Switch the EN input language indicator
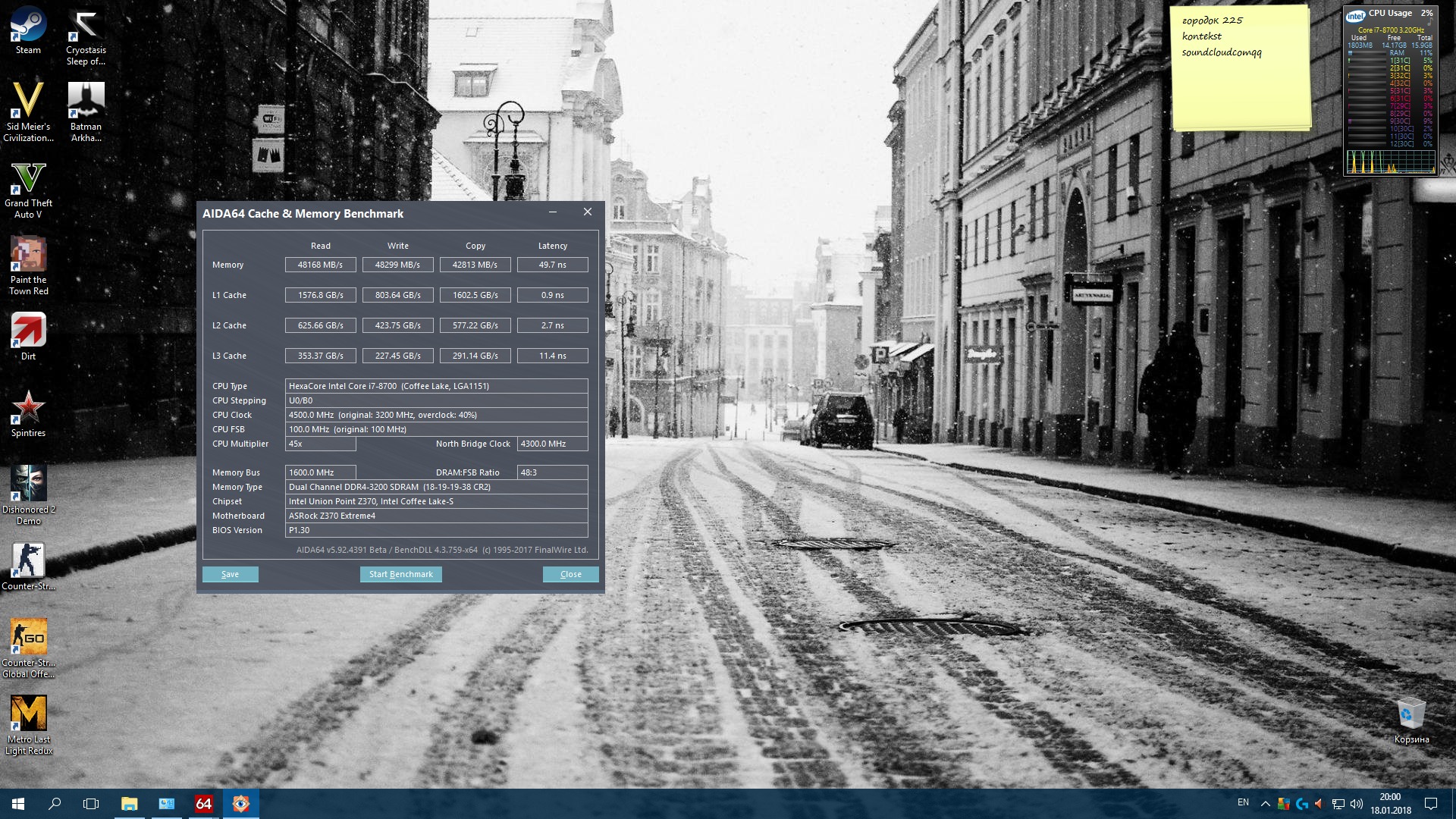1456x819 pixels. [x=1243, y=802]
